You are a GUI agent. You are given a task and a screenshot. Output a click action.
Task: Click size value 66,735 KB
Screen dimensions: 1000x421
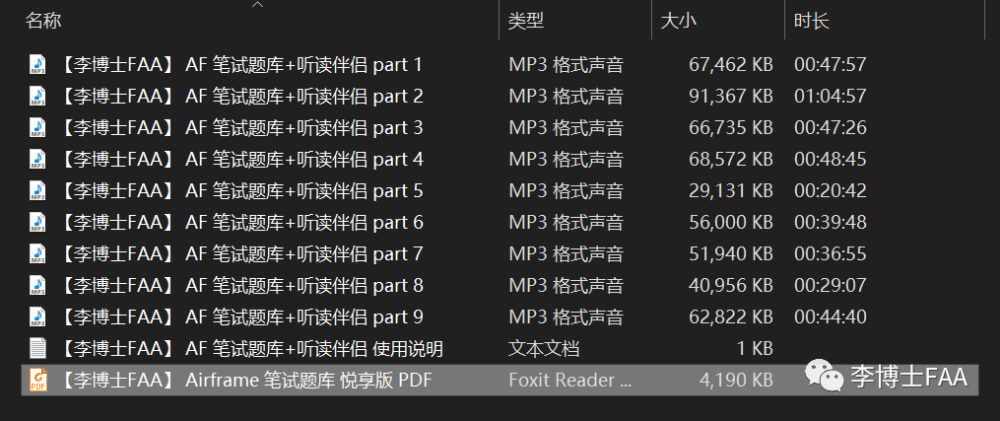tap(731, 128)
